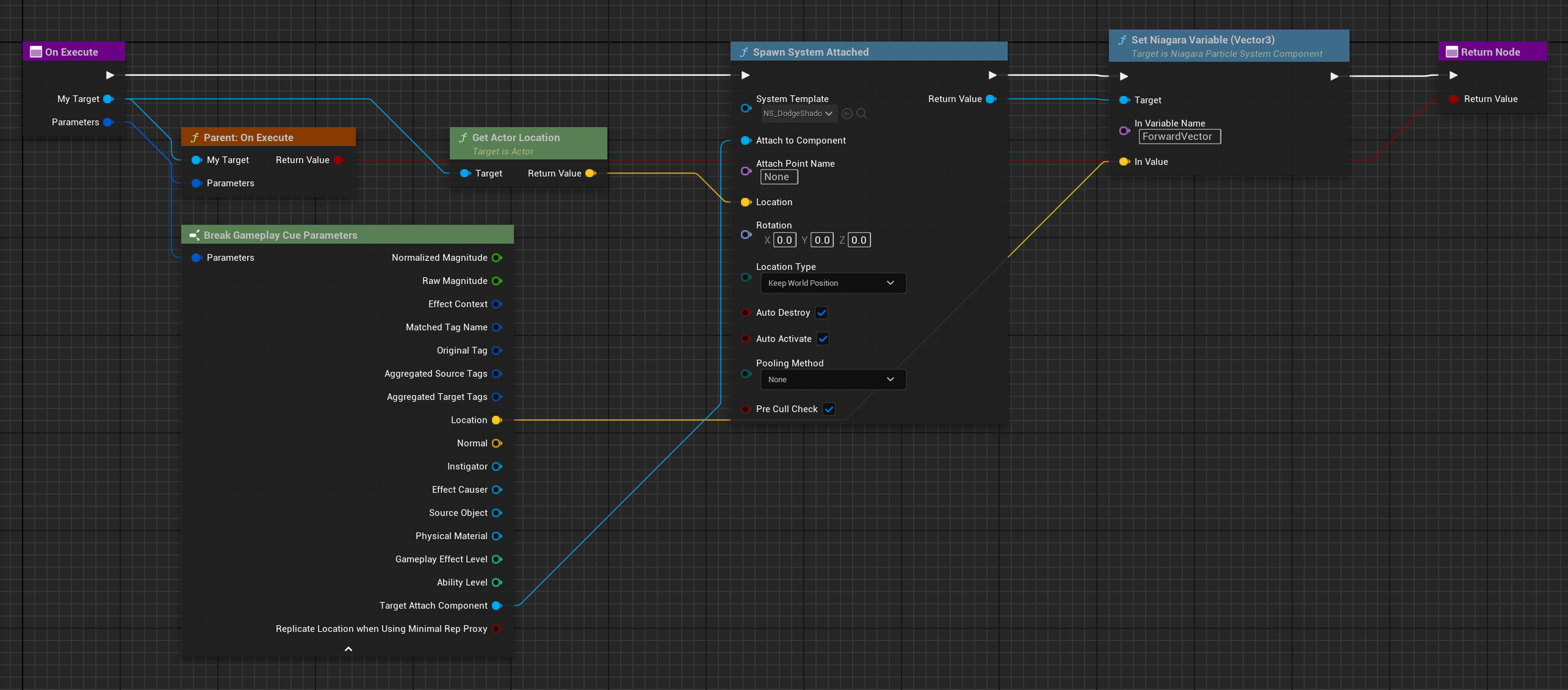Open Location Type Keep World Position dropdown
This screenshot has height=690, width=1568.
click(832, 283)
